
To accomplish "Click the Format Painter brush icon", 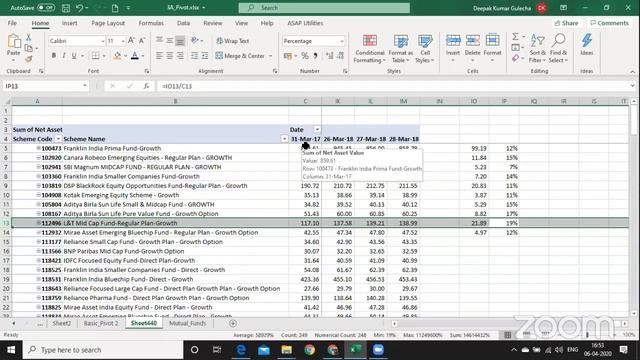I will click(29, 59).
